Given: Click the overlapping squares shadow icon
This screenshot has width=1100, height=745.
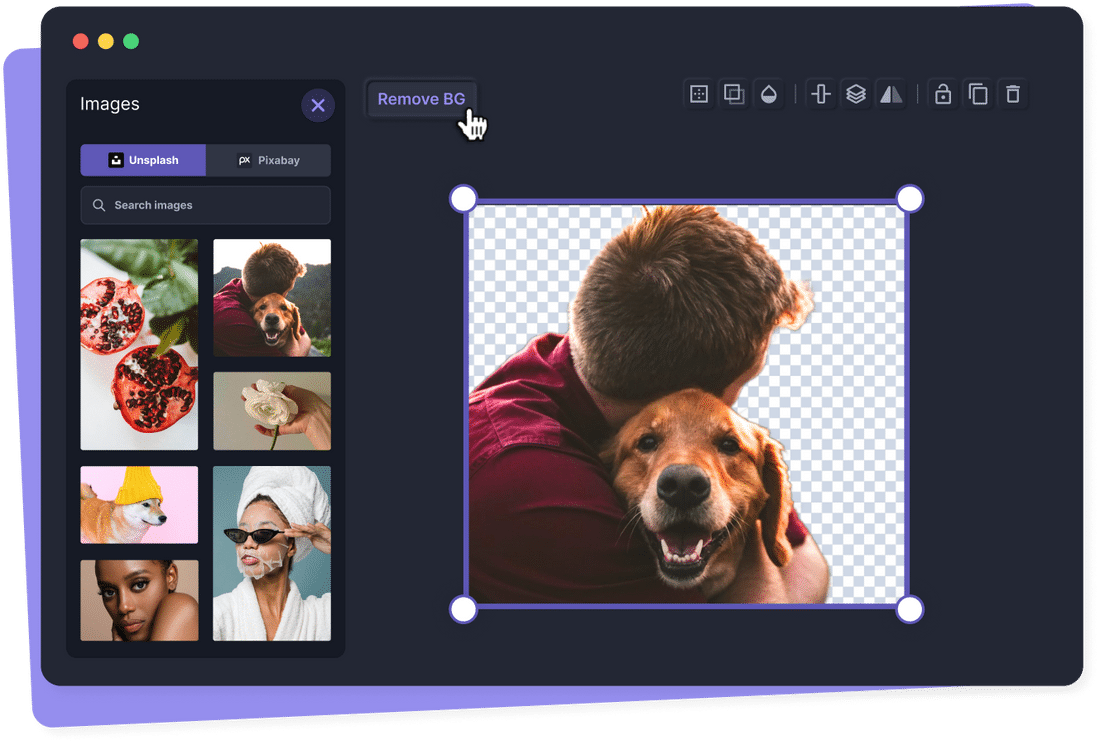Looking at the screenshot, I should (x=734, y=94).
